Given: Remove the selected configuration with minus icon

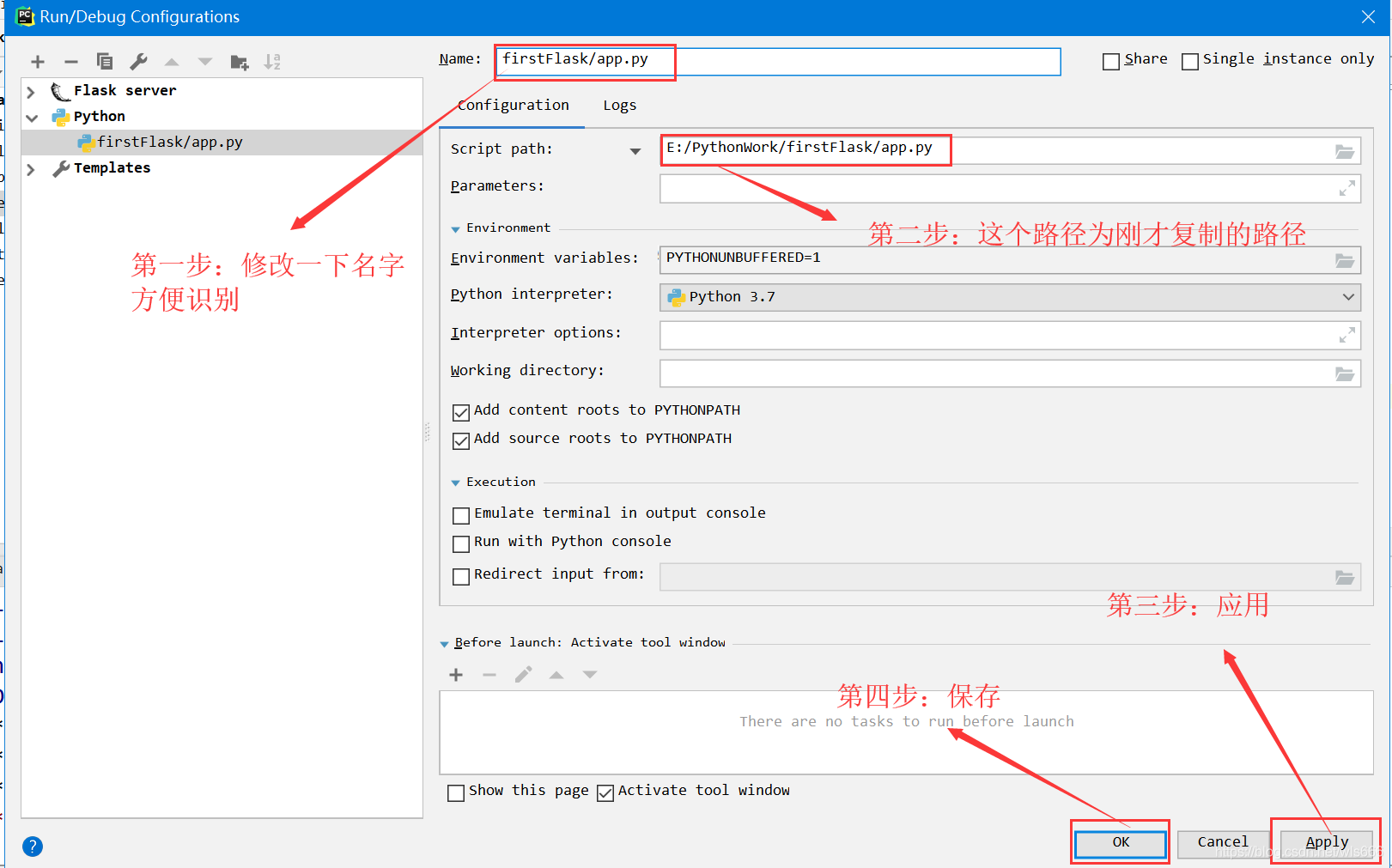Looking at the screenshot, I should (x=71, y=62).
